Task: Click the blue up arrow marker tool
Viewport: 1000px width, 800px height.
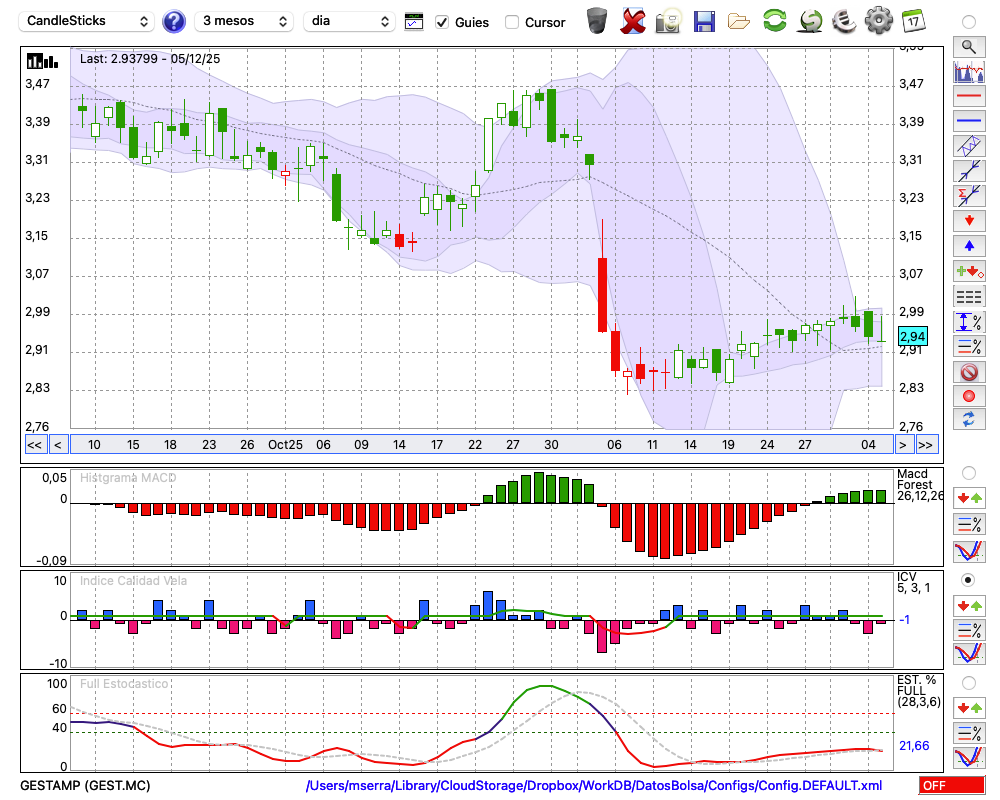Action: [x=969, y=246]
